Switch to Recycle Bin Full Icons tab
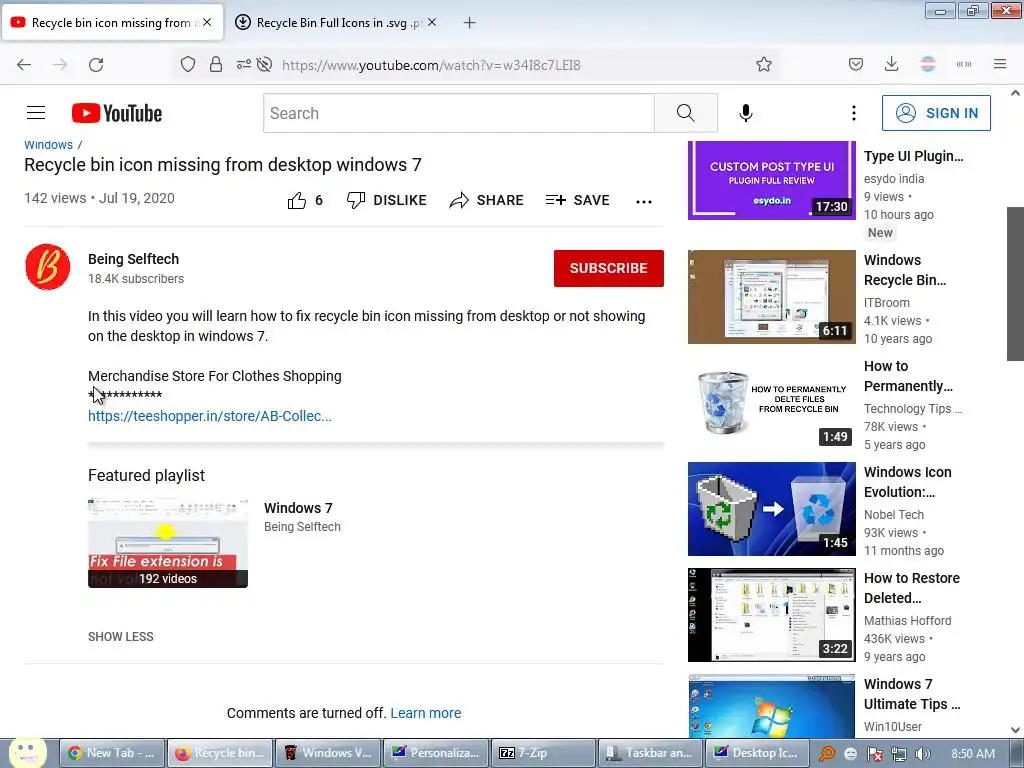 point(336,23)
